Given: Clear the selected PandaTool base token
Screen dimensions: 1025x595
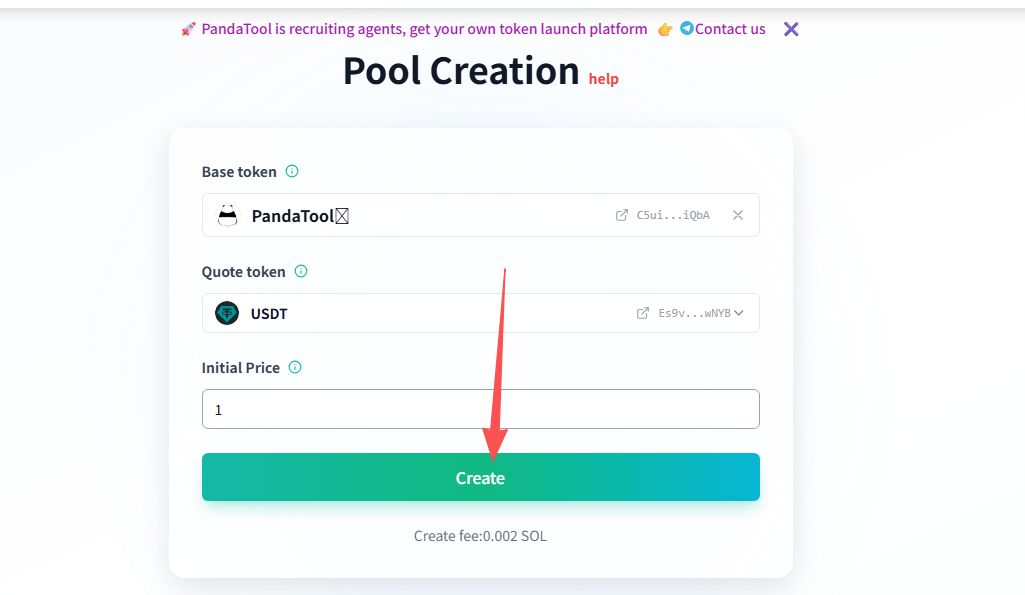Looking at the screenshot, I should tap(738, 215).
